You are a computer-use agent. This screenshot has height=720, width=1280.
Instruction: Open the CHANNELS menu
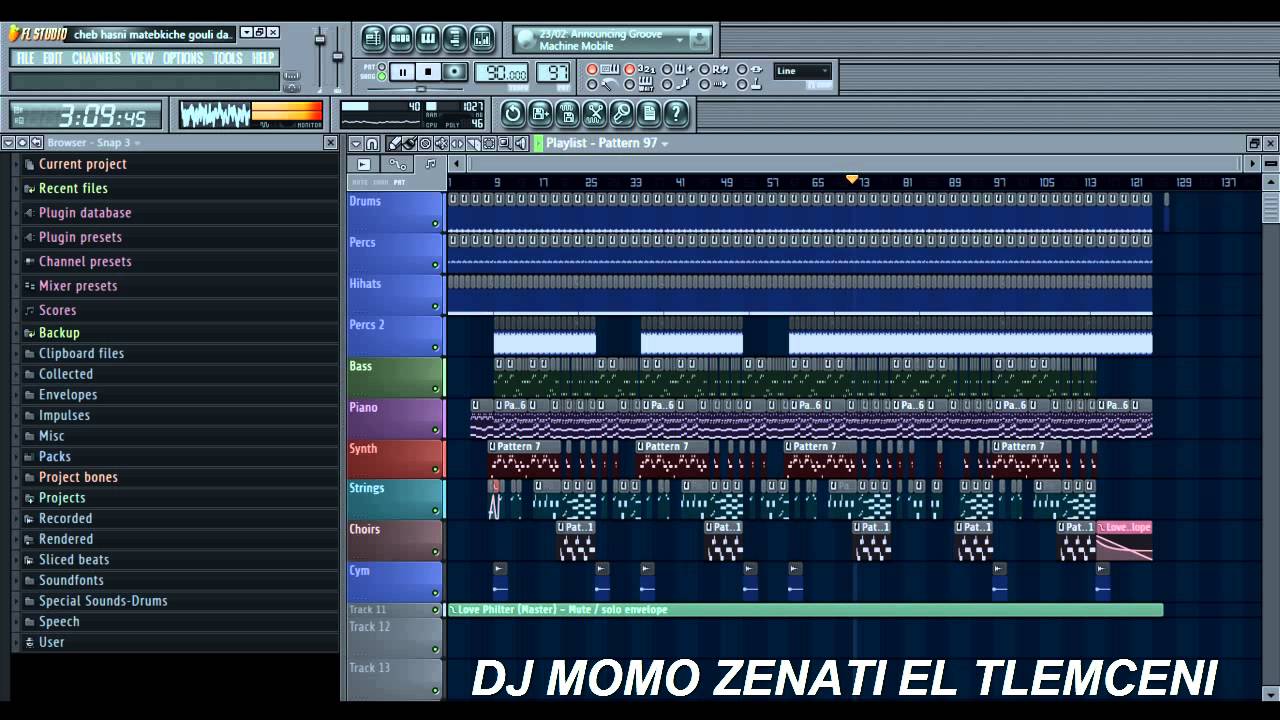click(x=97, y=58)
